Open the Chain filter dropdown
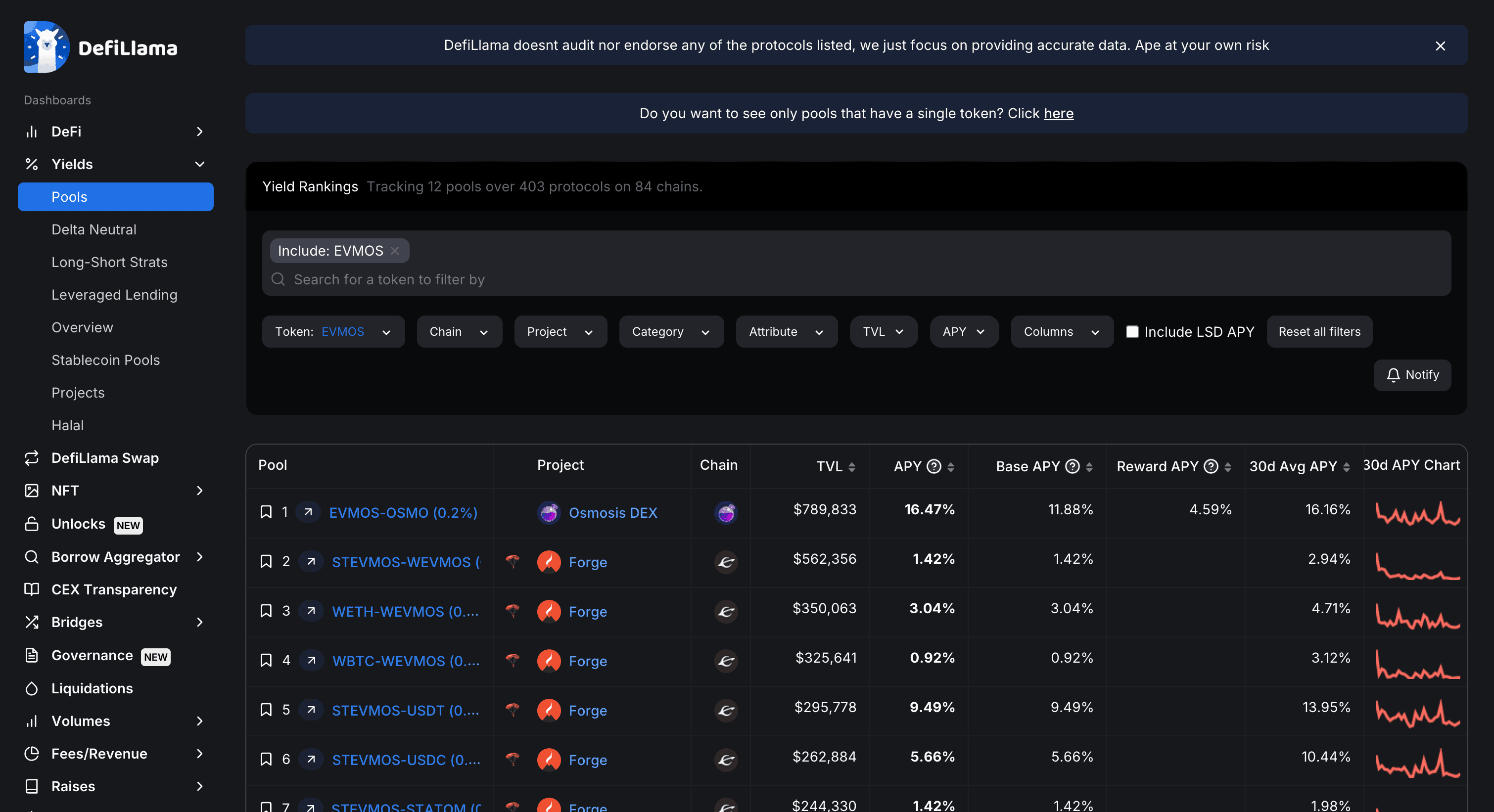The image size is (1494, 812). point(460,331)
